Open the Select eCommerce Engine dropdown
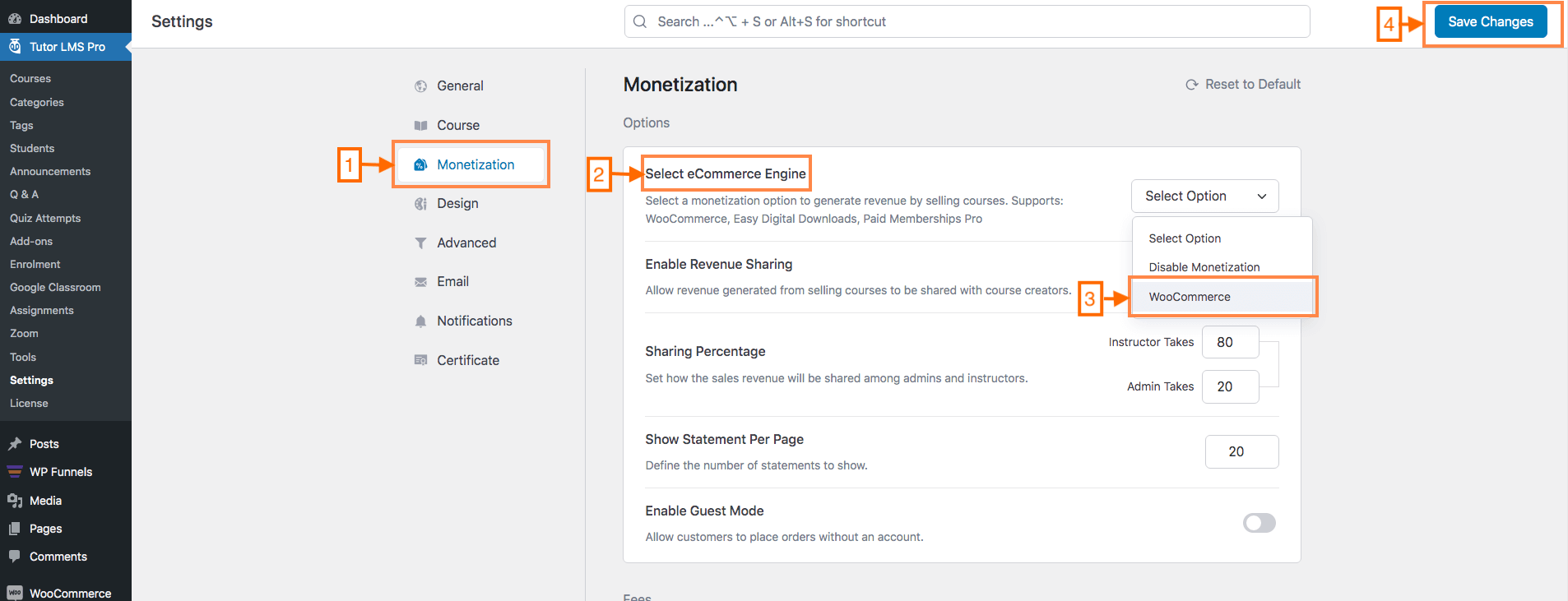Viewport: 1568px width, 601px height. click(x=1204, y=196)
